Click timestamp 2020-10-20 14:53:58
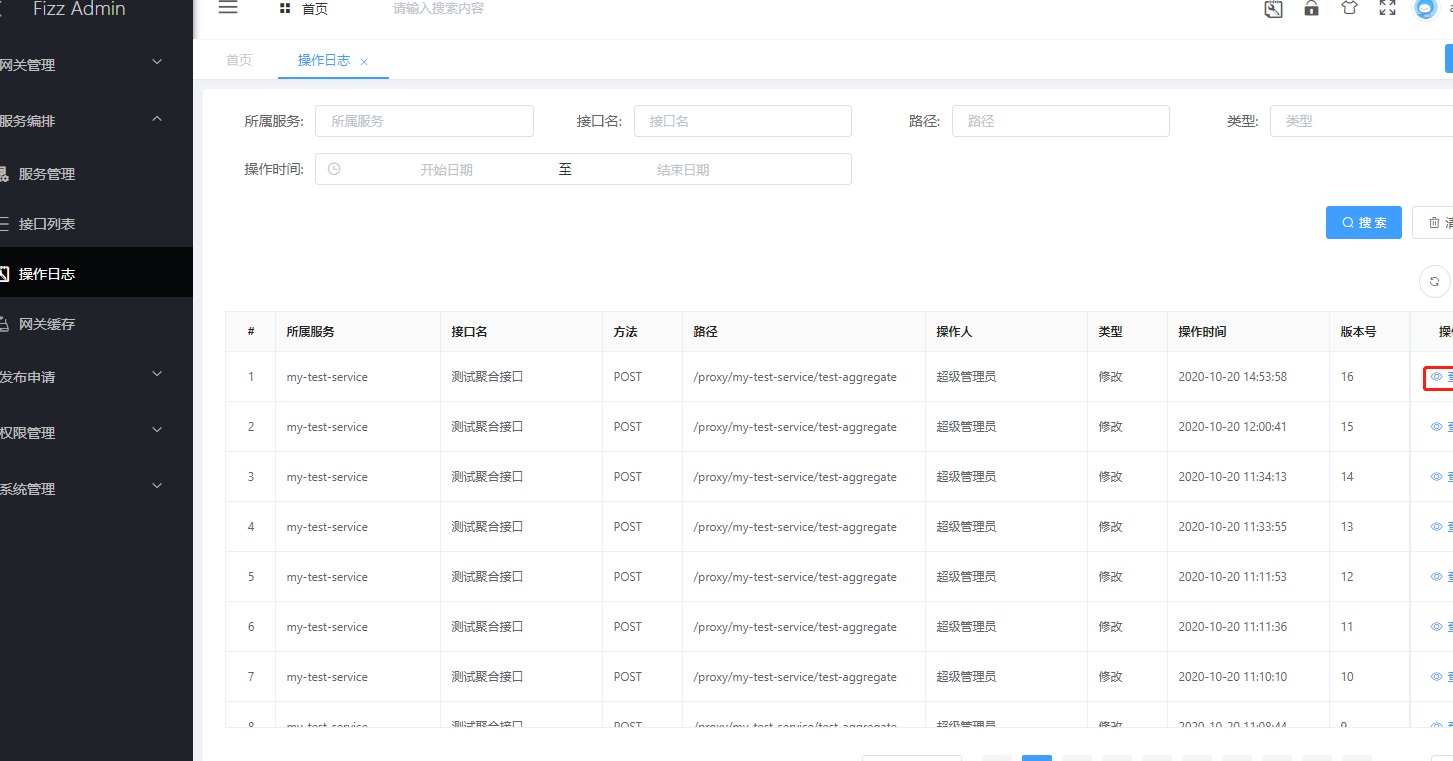 1232,377
